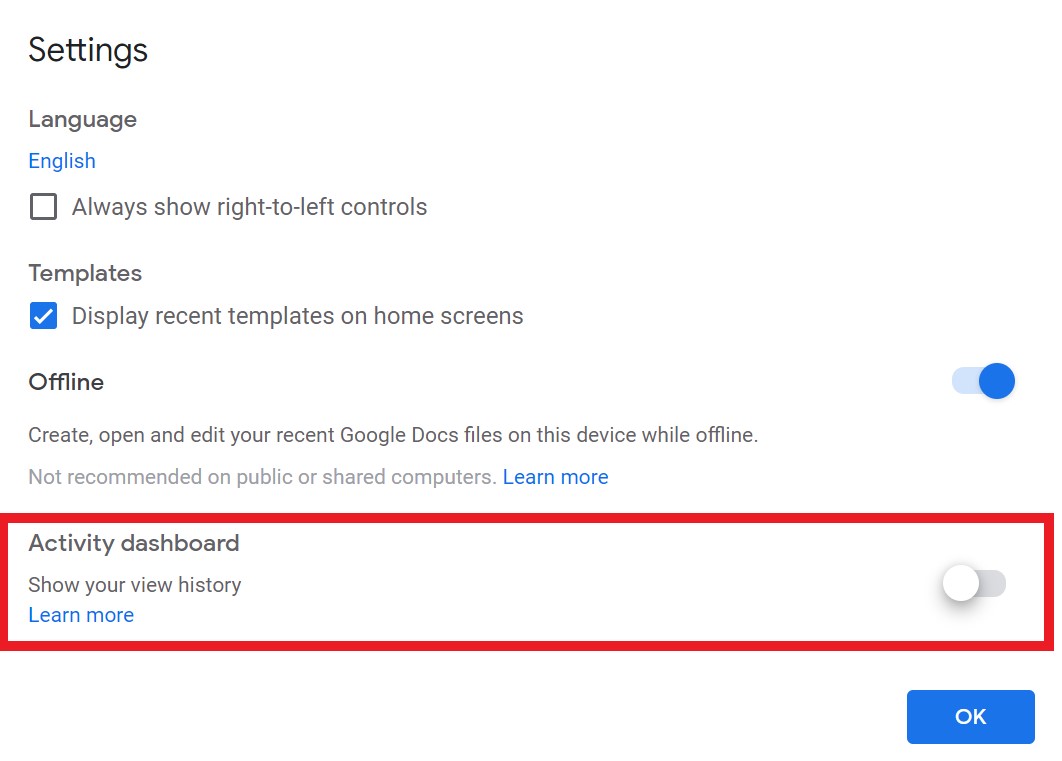Enable Always show right-to-left controls checkbox
The image size is (1062, 761).
click(43, 207)
